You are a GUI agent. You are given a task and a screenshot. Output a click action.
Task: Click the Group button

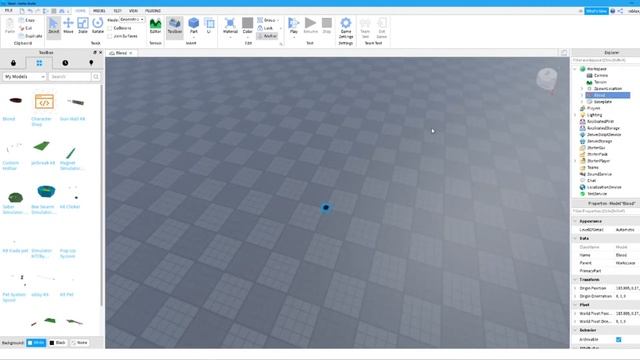point(268,20)
